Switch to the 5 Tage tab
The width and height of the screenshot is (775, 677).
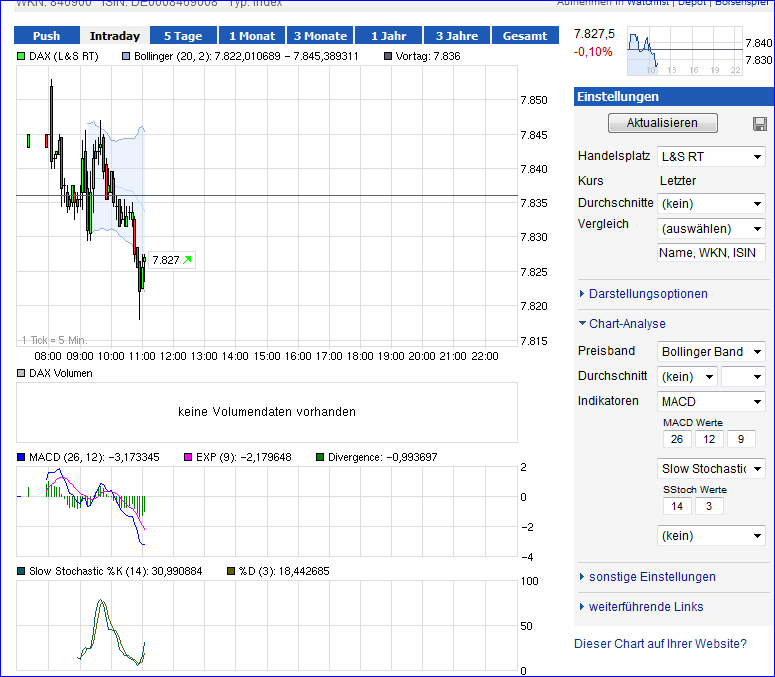(182, 36)
